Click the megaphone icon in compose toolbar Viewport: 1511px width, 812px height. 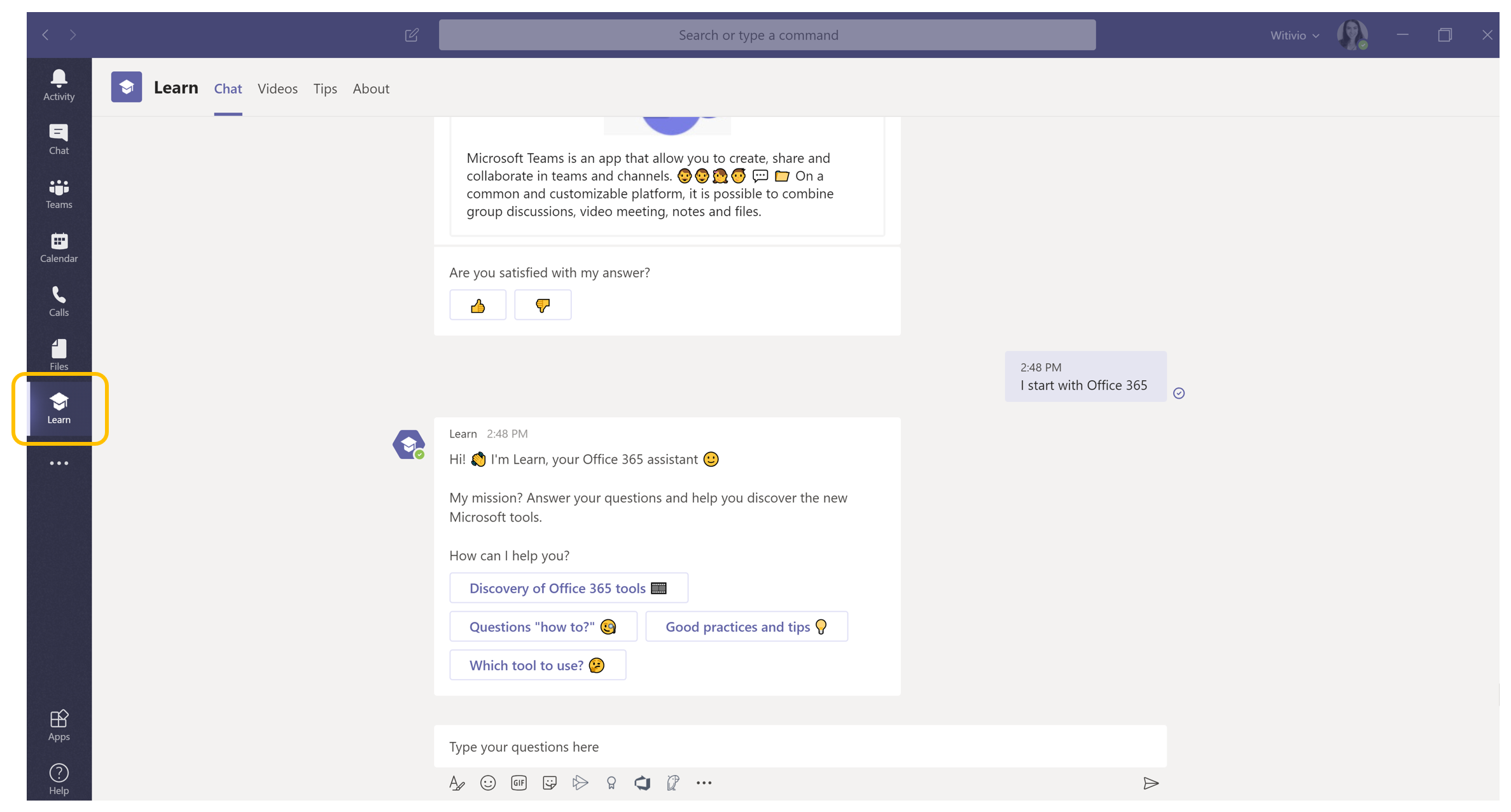point(642,783)
